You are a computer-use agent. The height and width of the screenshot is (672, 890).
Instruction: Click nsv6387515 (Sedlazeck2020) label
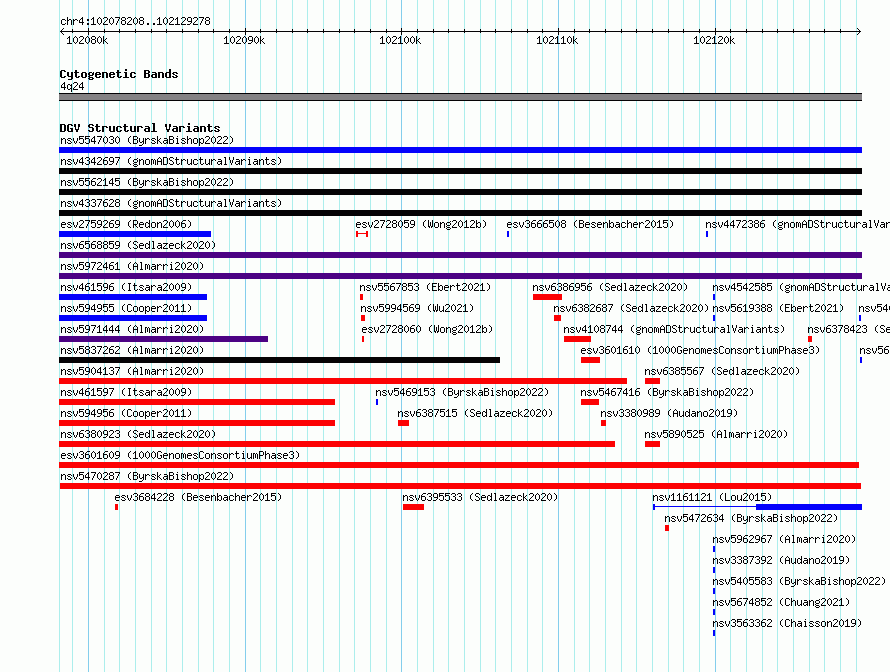click(475, 413)
